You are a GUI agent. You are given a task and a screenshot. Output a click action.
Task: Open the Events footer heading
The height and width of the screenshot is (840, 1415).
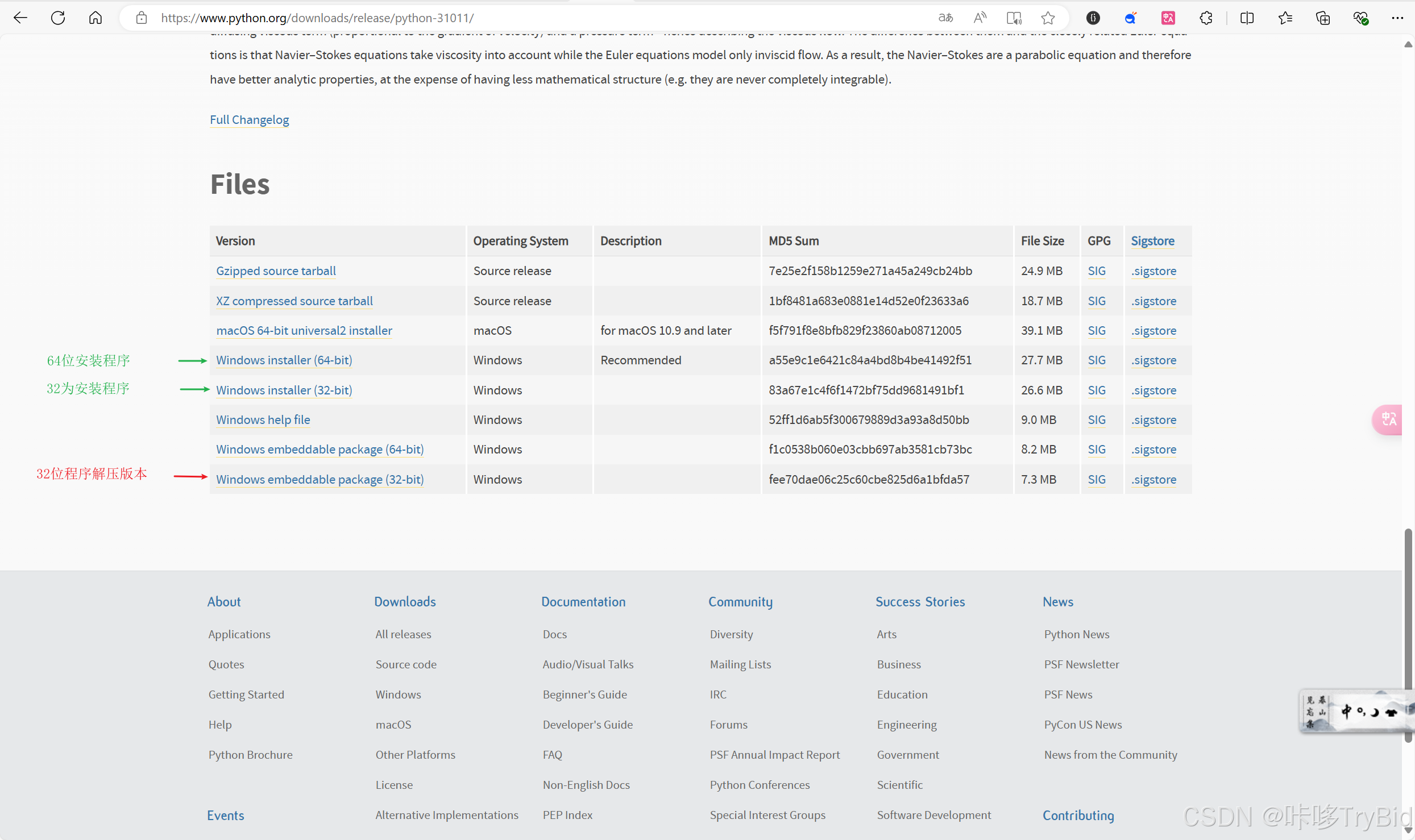225,815
